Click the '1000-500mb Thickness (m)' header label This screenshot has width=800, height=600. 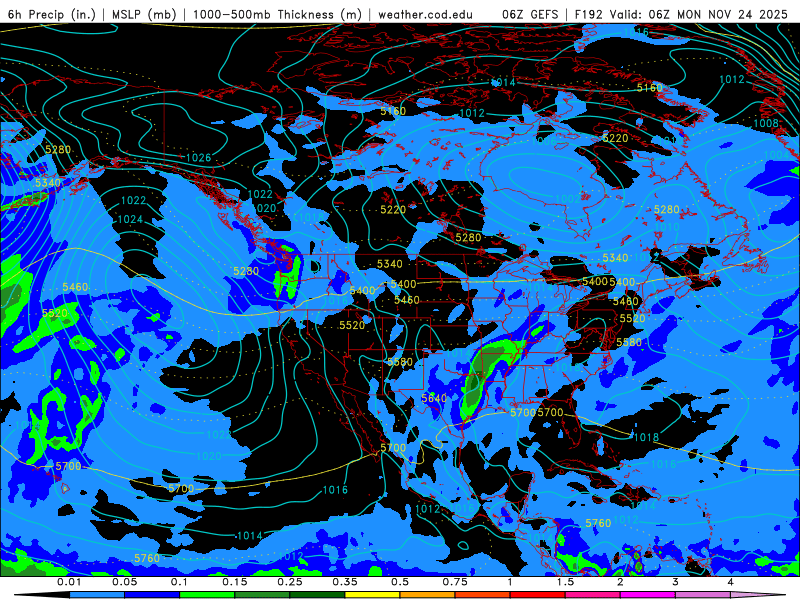[277, 14]
